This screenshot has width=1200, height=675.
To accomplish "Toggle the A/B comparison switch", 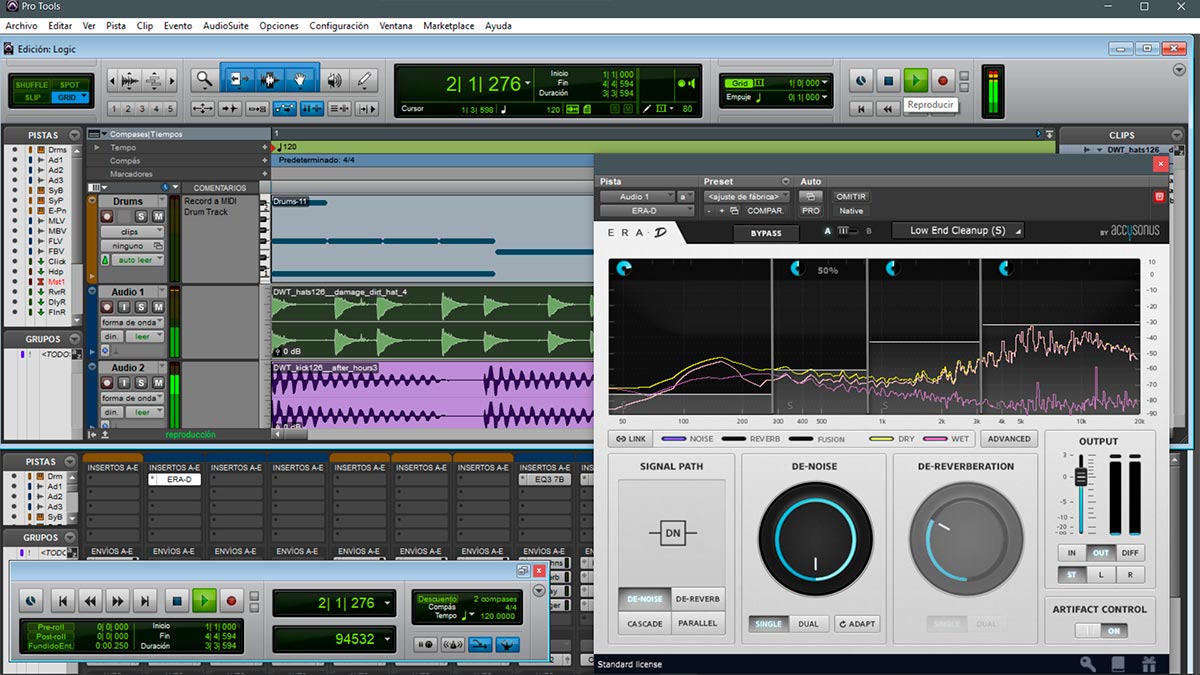I will tap(847, 231).
